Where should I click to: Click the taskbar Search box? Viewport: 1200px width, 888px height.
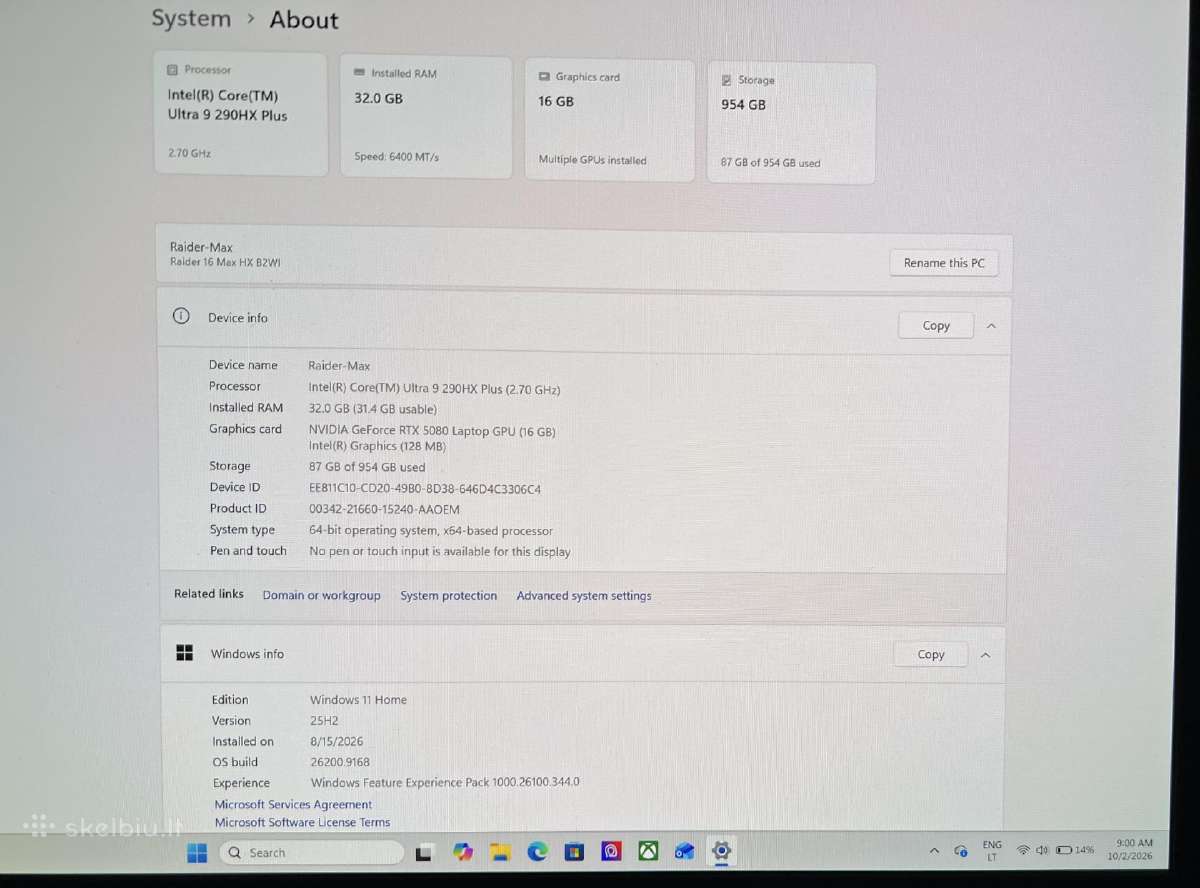pyautogui.click(x=312, y=853)
